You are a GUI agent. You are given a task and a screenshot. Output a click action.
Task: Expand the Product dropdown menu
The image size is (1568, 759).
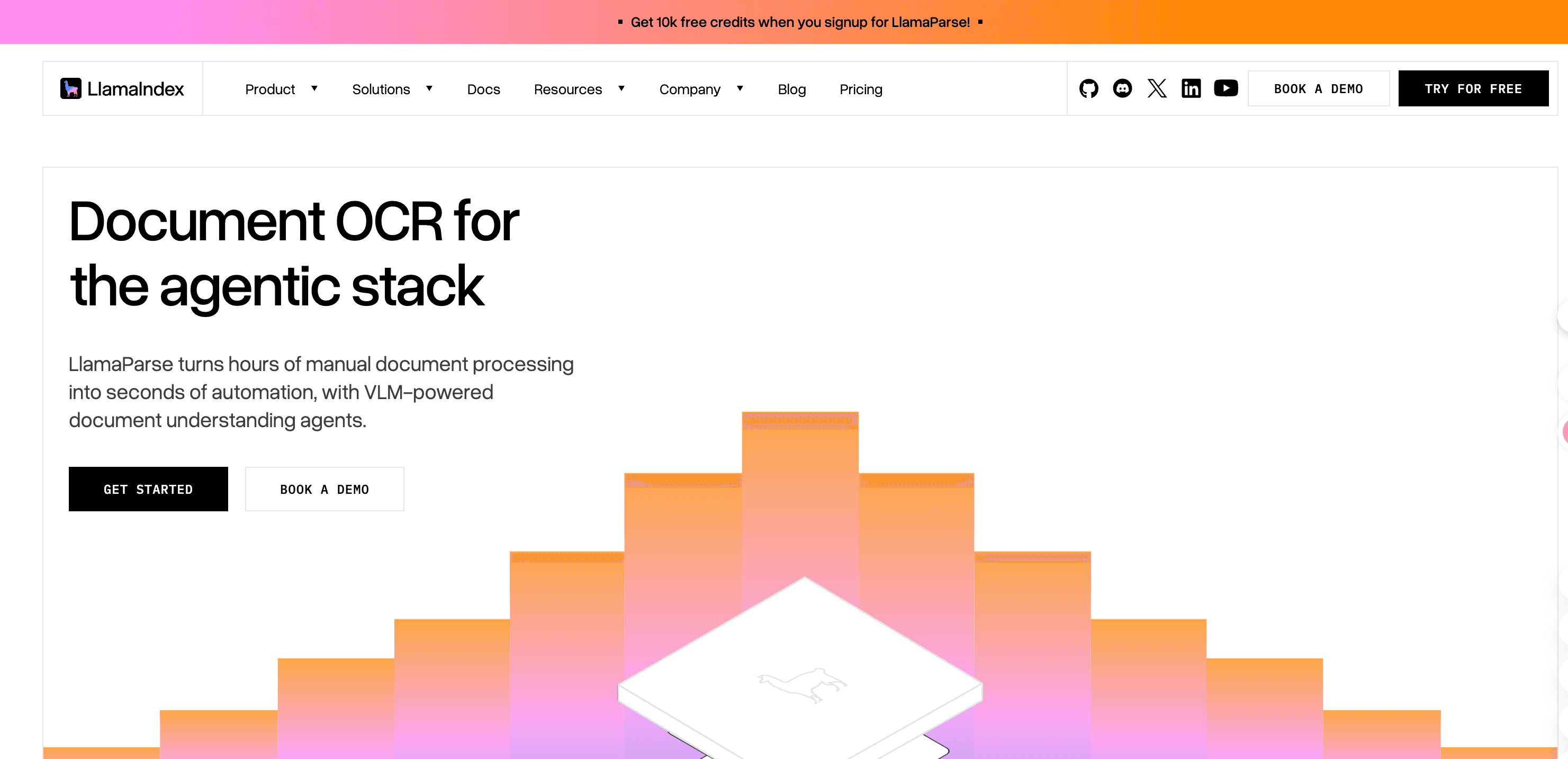pyautogui.click(x=281, y=89)
